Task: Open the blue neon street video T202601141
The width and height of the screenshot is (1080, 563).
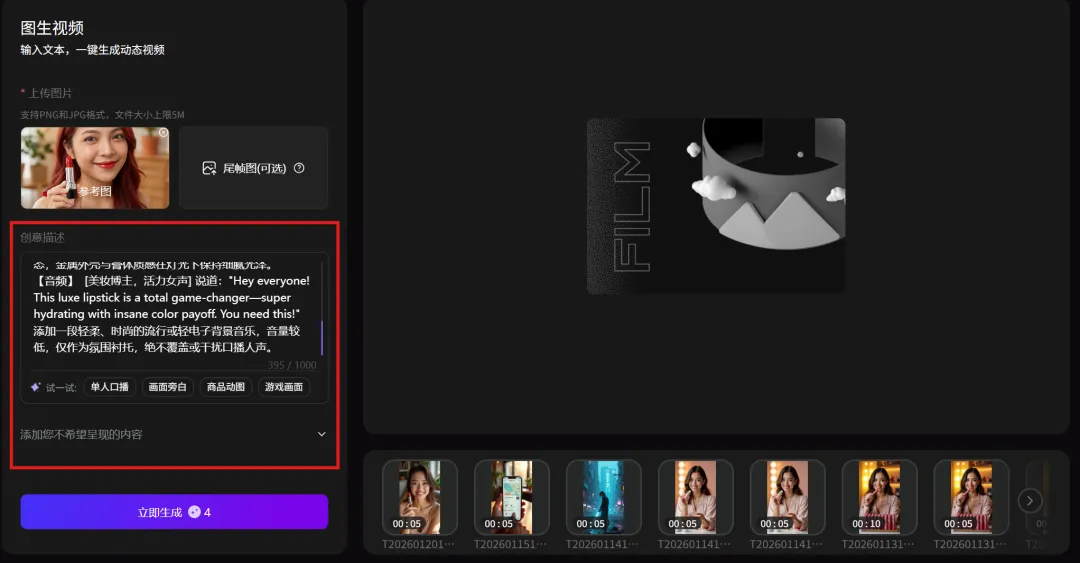Action: pos(603,498)
